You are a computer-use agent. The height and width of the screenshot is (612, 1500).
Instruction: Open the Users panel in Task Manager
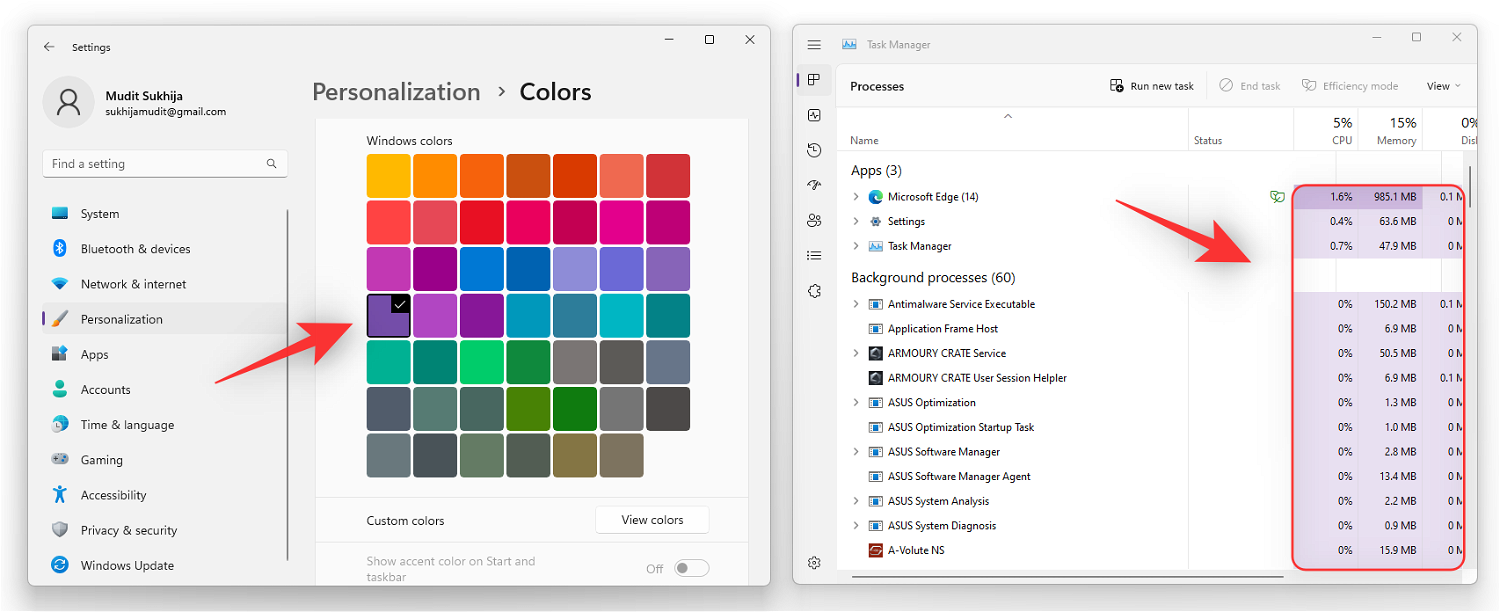(813, 219)
